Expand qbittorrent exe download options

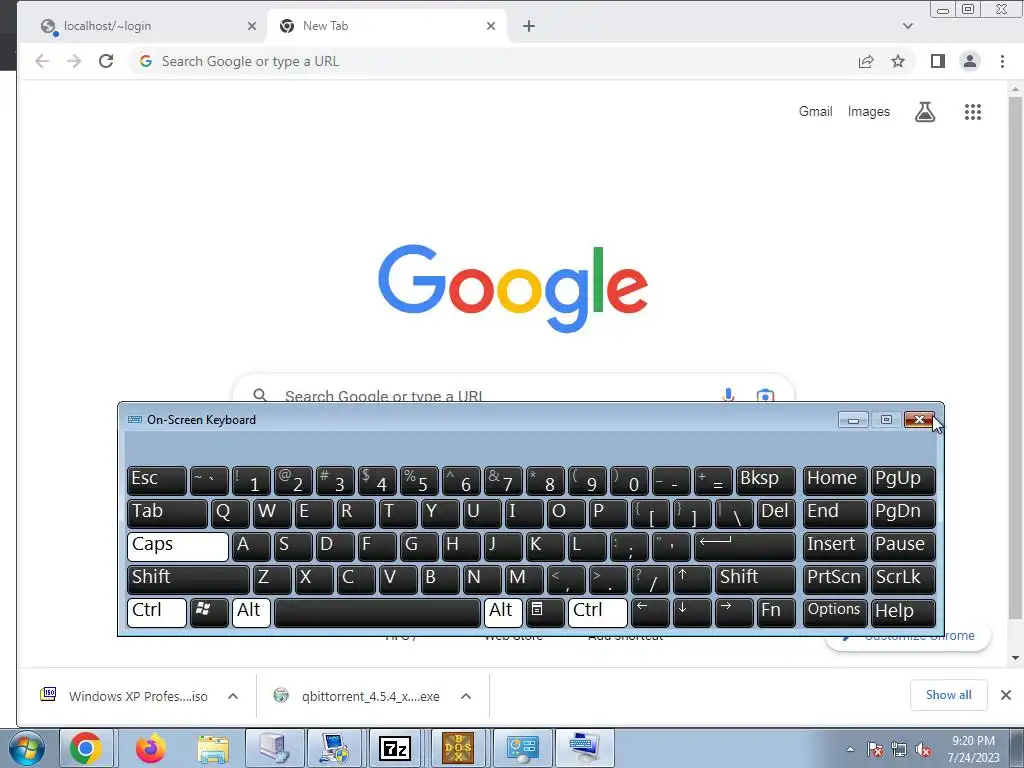466,696
